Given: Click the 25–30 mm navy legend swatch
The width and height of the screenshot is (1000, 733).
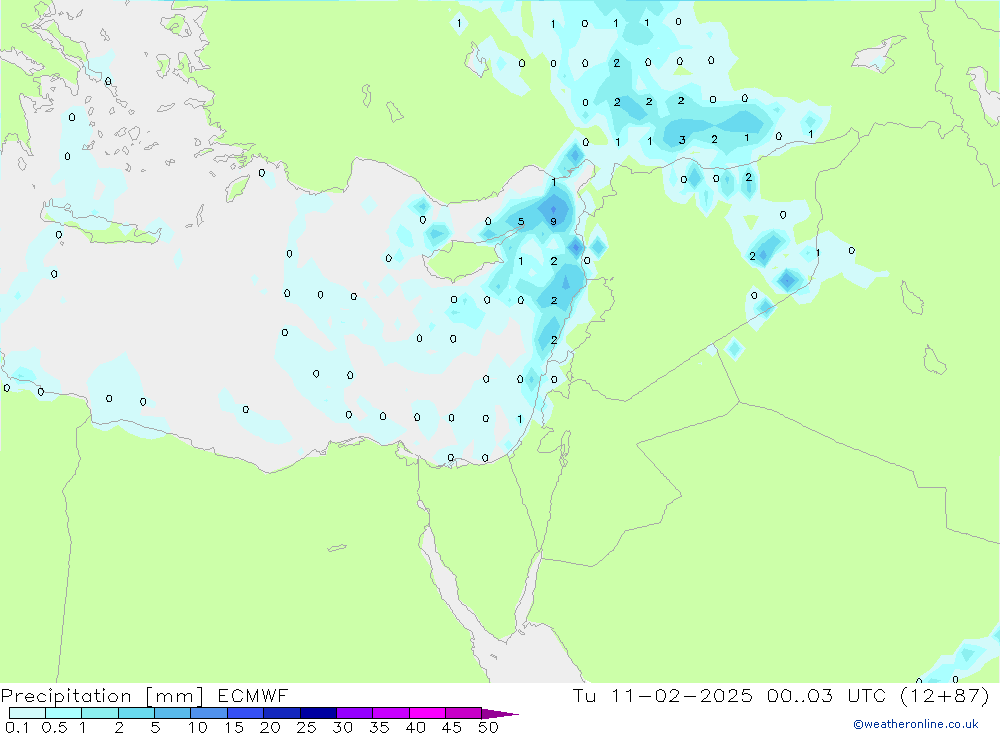Looking at the screenshot, I should coord(318,713).
